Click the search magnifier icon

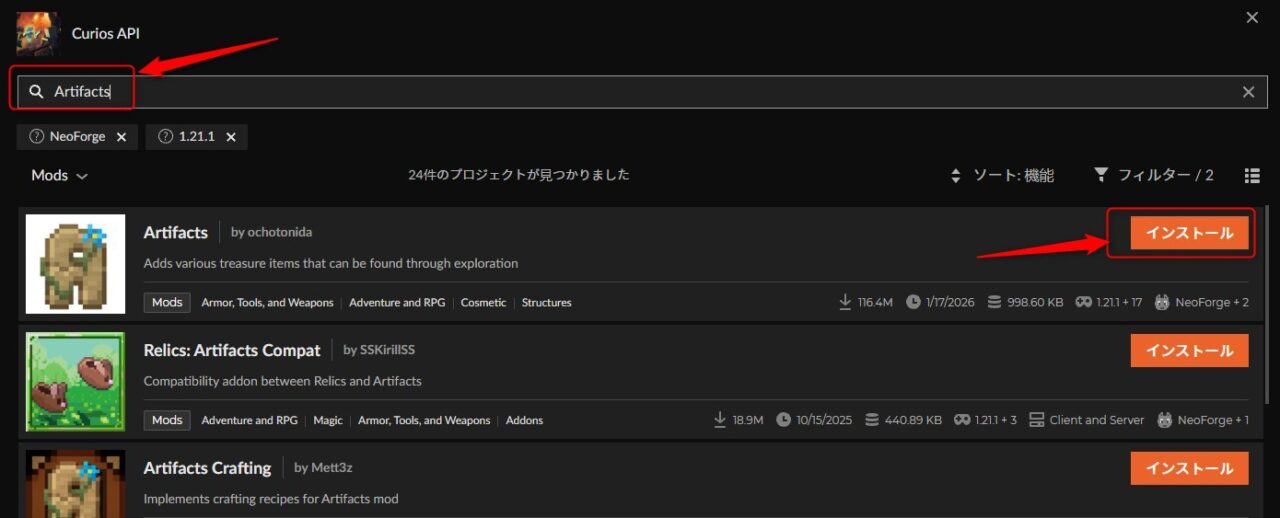coord(36,92)
